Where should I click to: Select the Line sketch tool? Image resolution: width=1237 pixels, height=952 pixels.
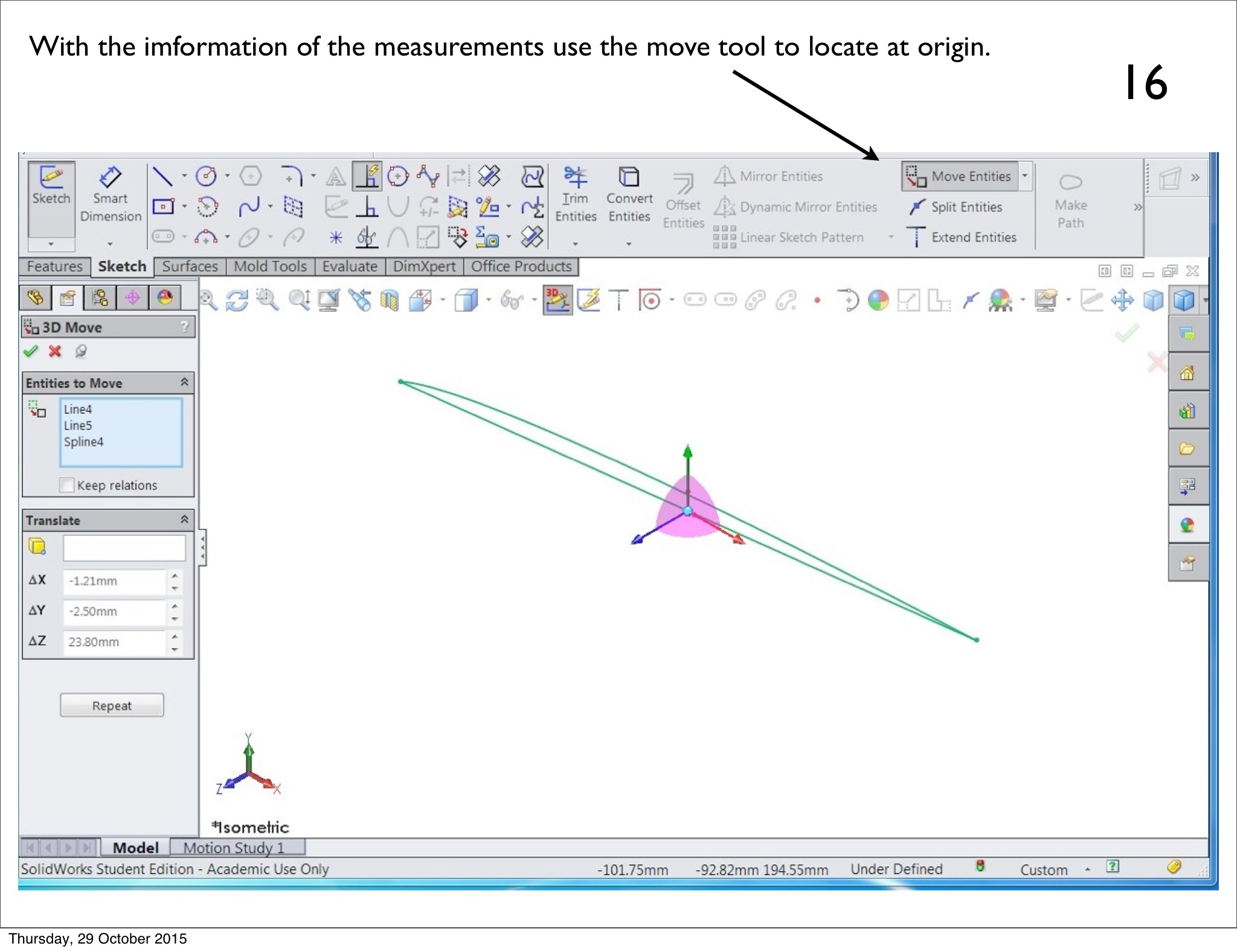tap(162, 176)
